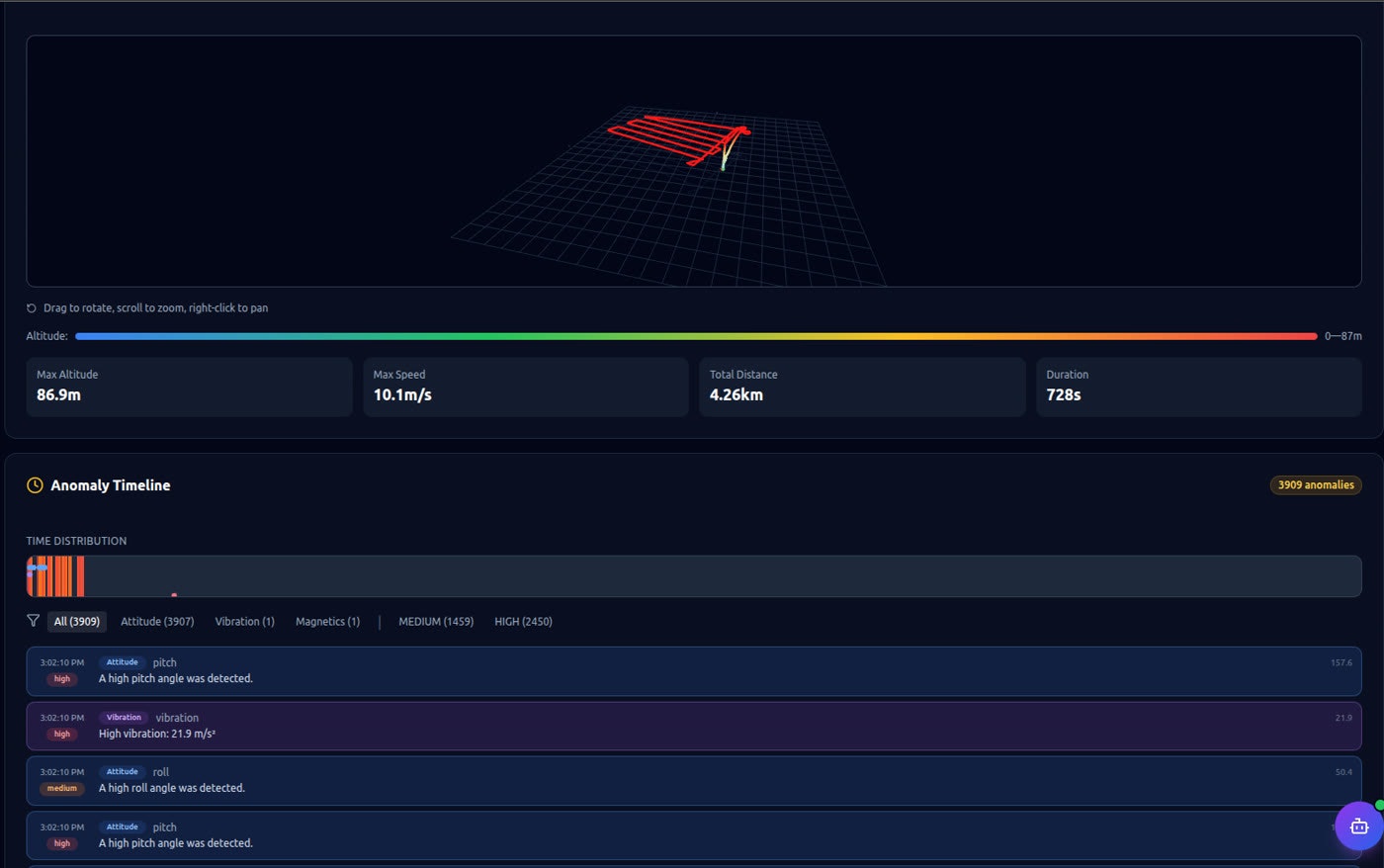This screenshot has width=1384, height=868.
Task: Click 'High vibration: 21.9 m/s²' text
Action: (157, 734)
